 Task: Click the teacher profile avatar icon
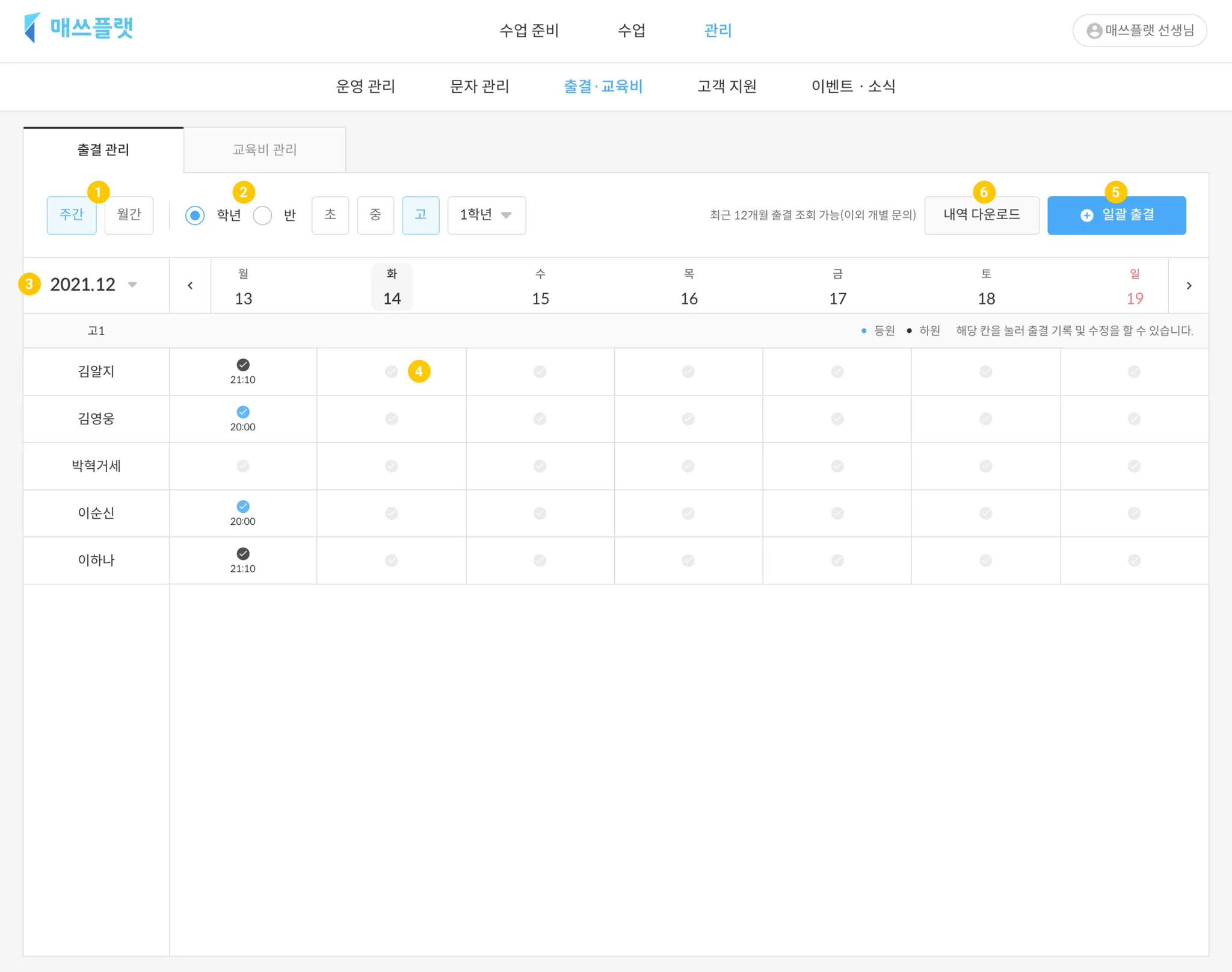click(x=1094, y=31)
